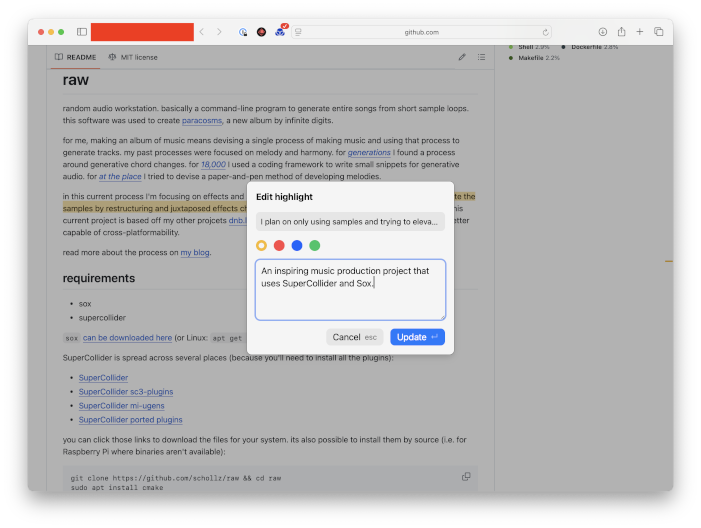Switch to the README tab
This screenshot has width=701, height=528.
coord(76,57)
